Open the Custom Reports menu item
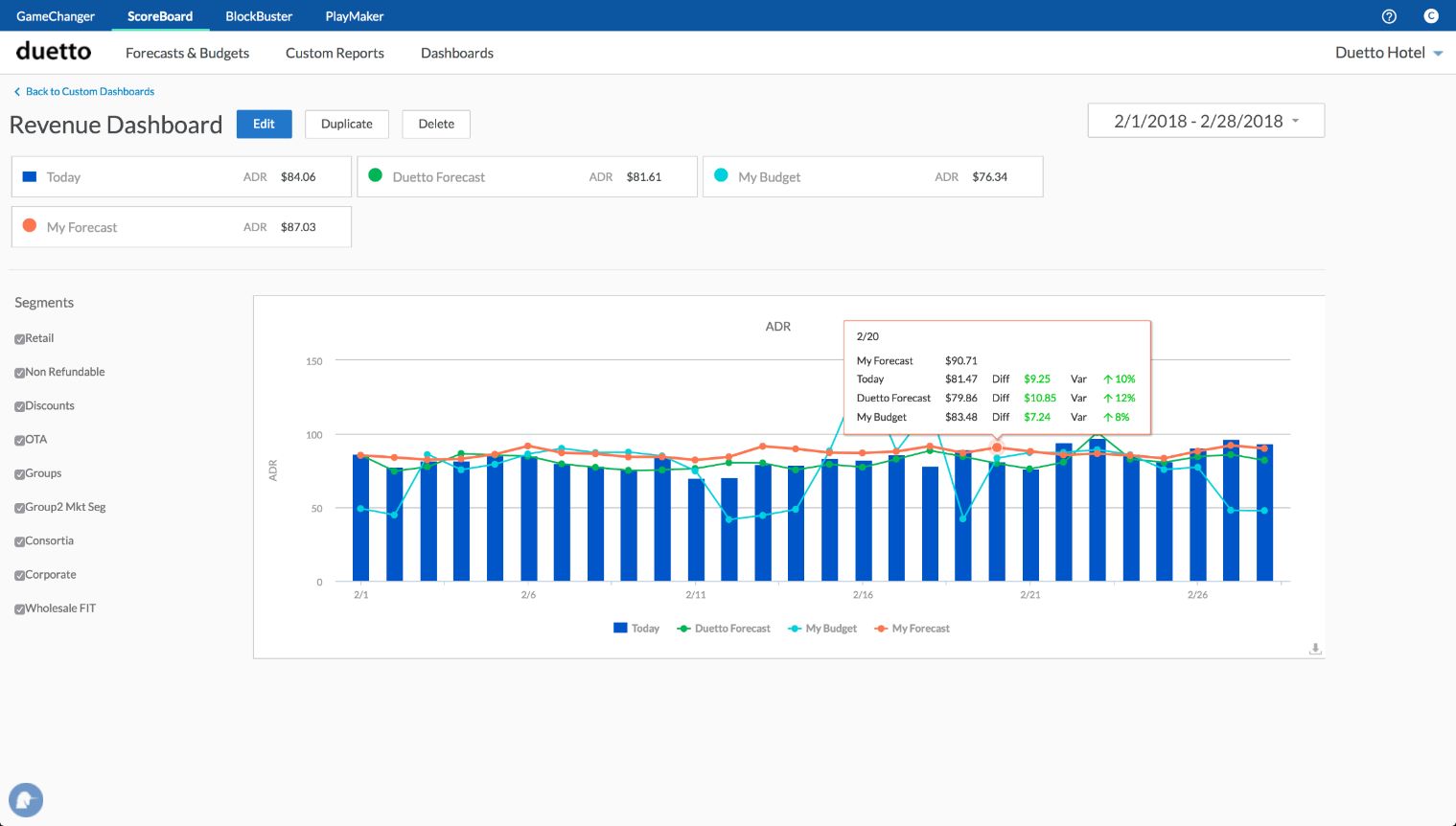1456x826 pixels. coord(335,53)
